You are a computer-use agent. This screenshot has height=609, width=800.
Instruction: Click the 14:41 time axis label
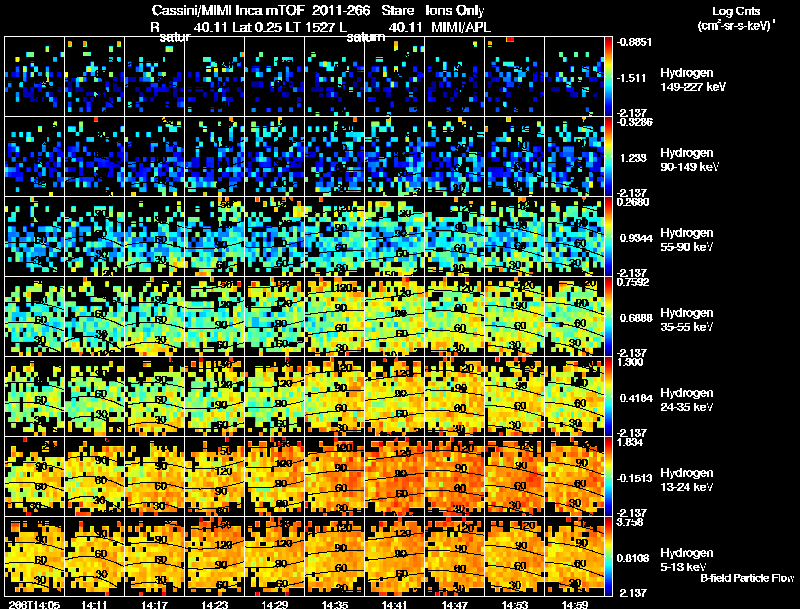click(395, 604)
